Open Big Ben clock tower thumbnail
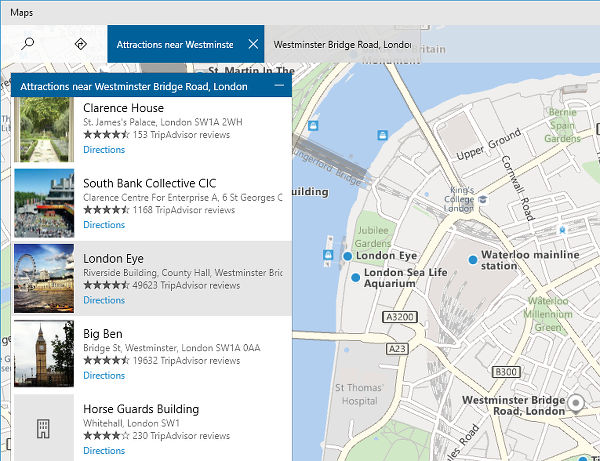600x461 pixels. pyautogui.click(x=44, y=354)
